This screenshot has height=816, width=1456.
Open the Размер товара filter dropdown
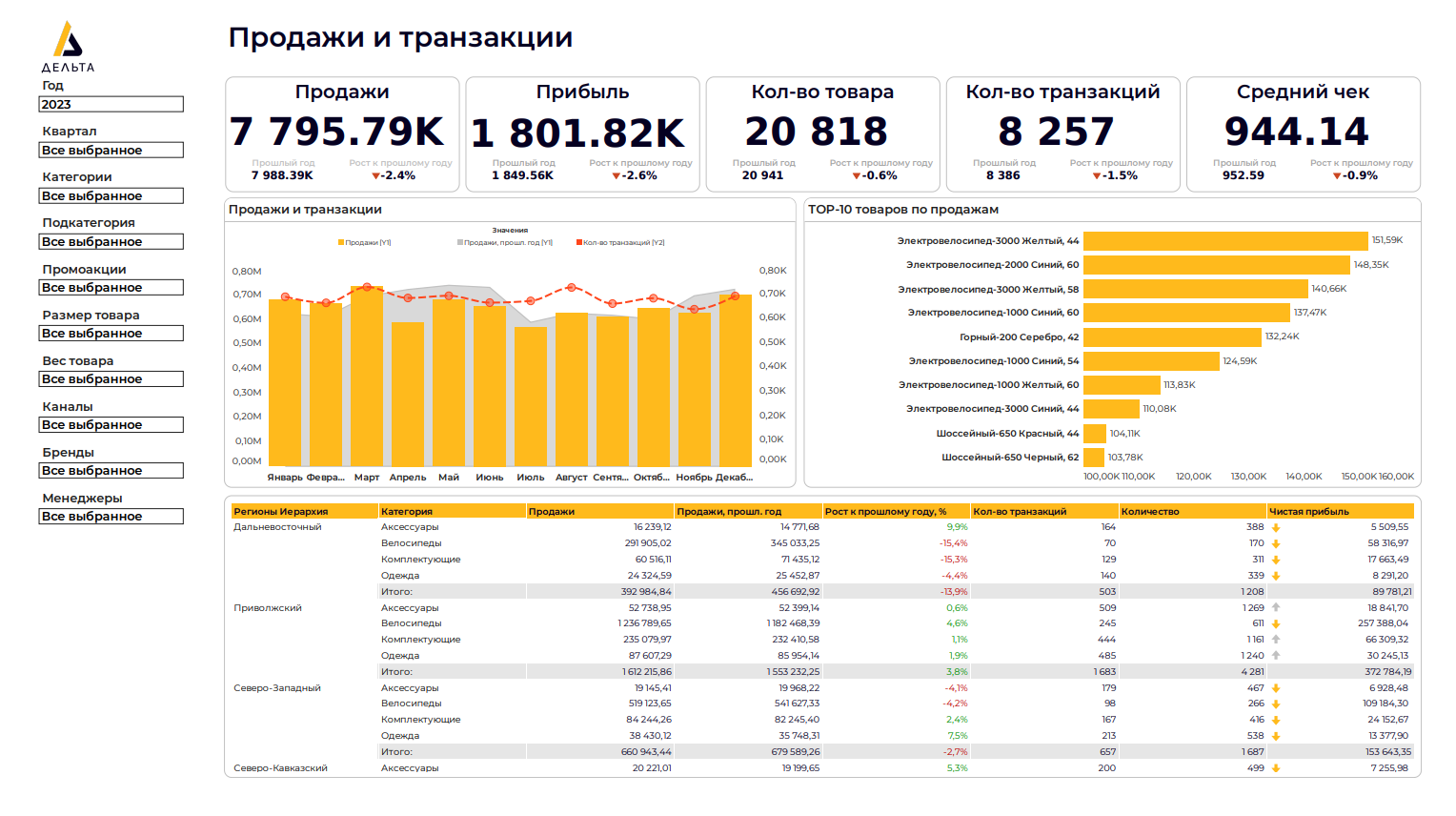click(111, 333)
